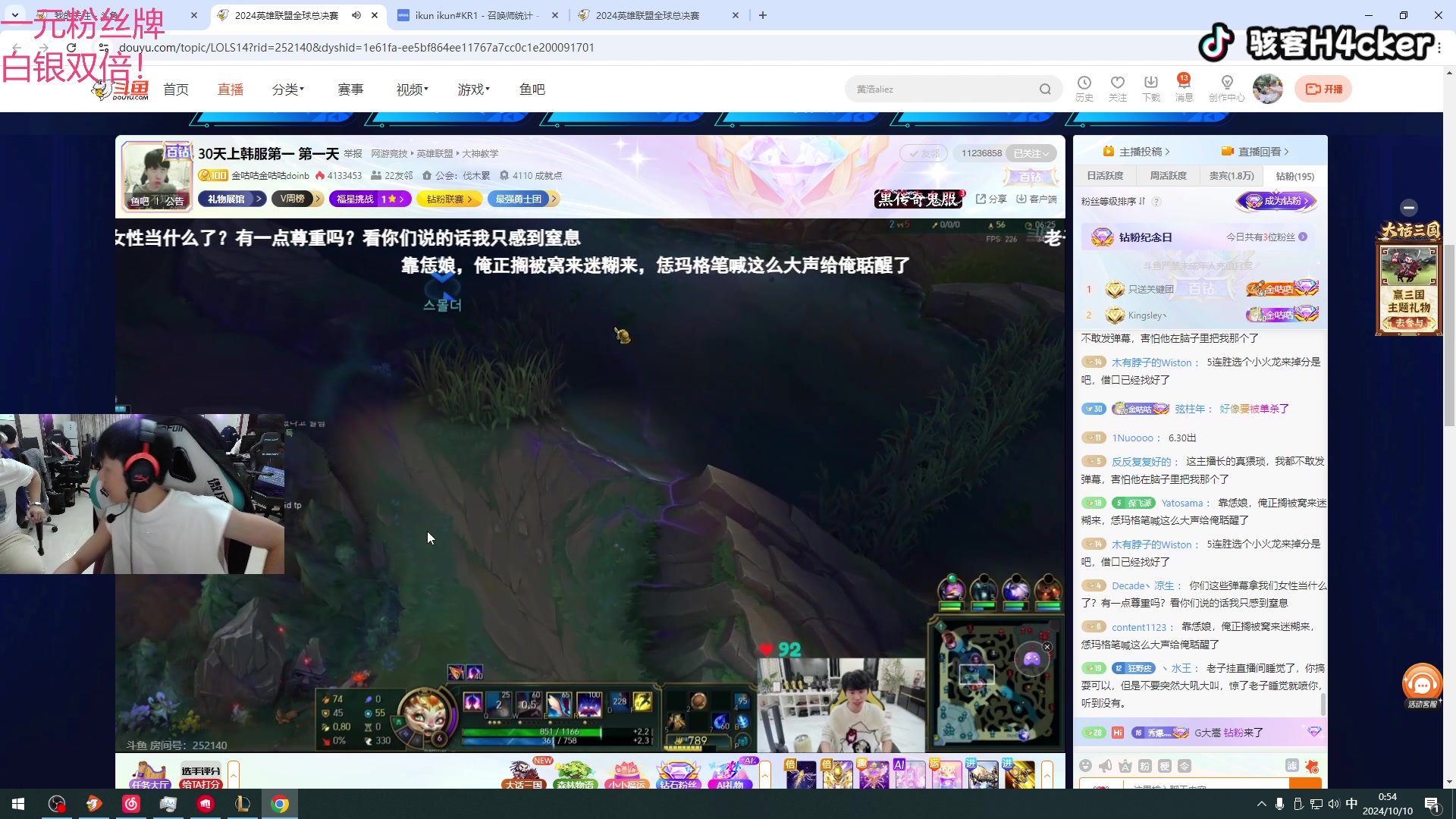Expand the gift list arrow at far right
Image resolution: width=1456 pixels, height=819 pixels.
[1047, 775]
